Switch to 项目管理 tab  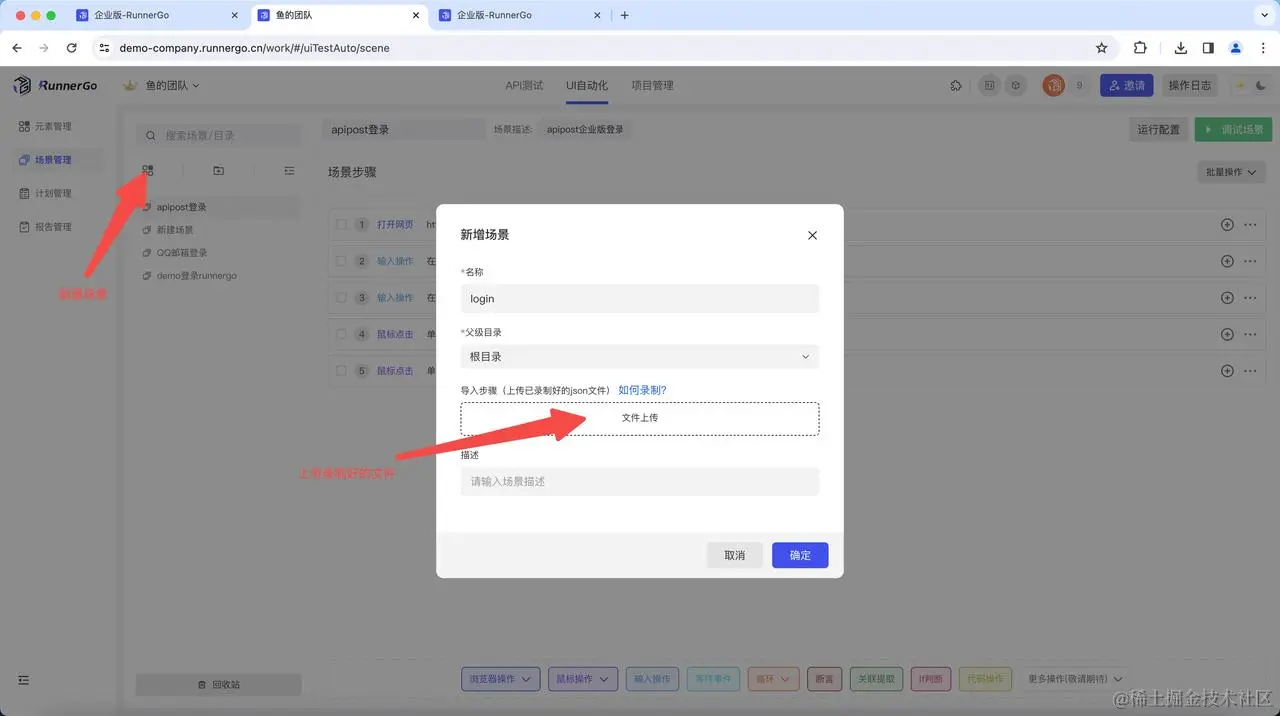[x=652, y=86]
